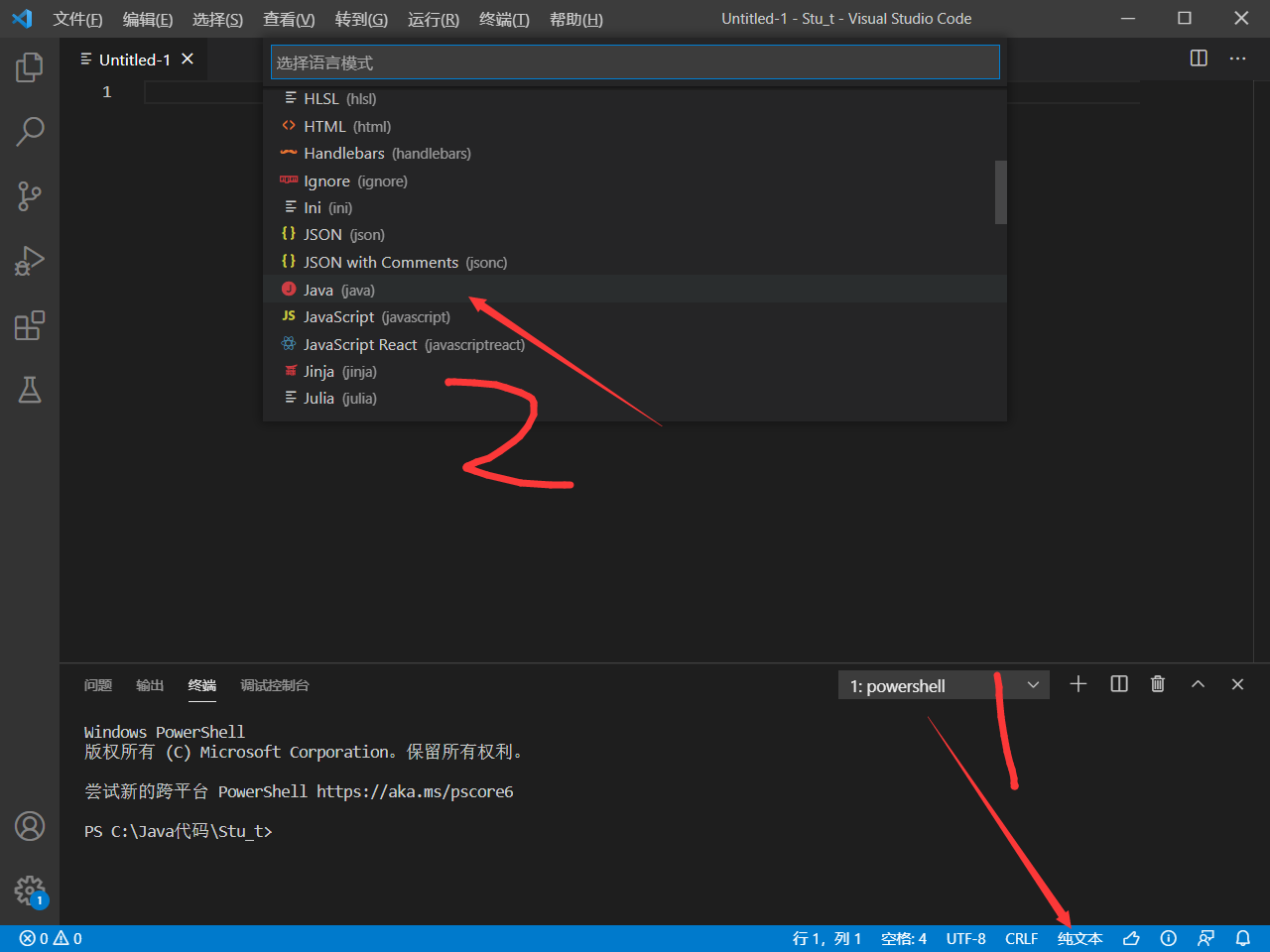Screen dimensions: 1270x952
Task: Select the Untitled-1 editor tab
Action: [x=134, y=59]
